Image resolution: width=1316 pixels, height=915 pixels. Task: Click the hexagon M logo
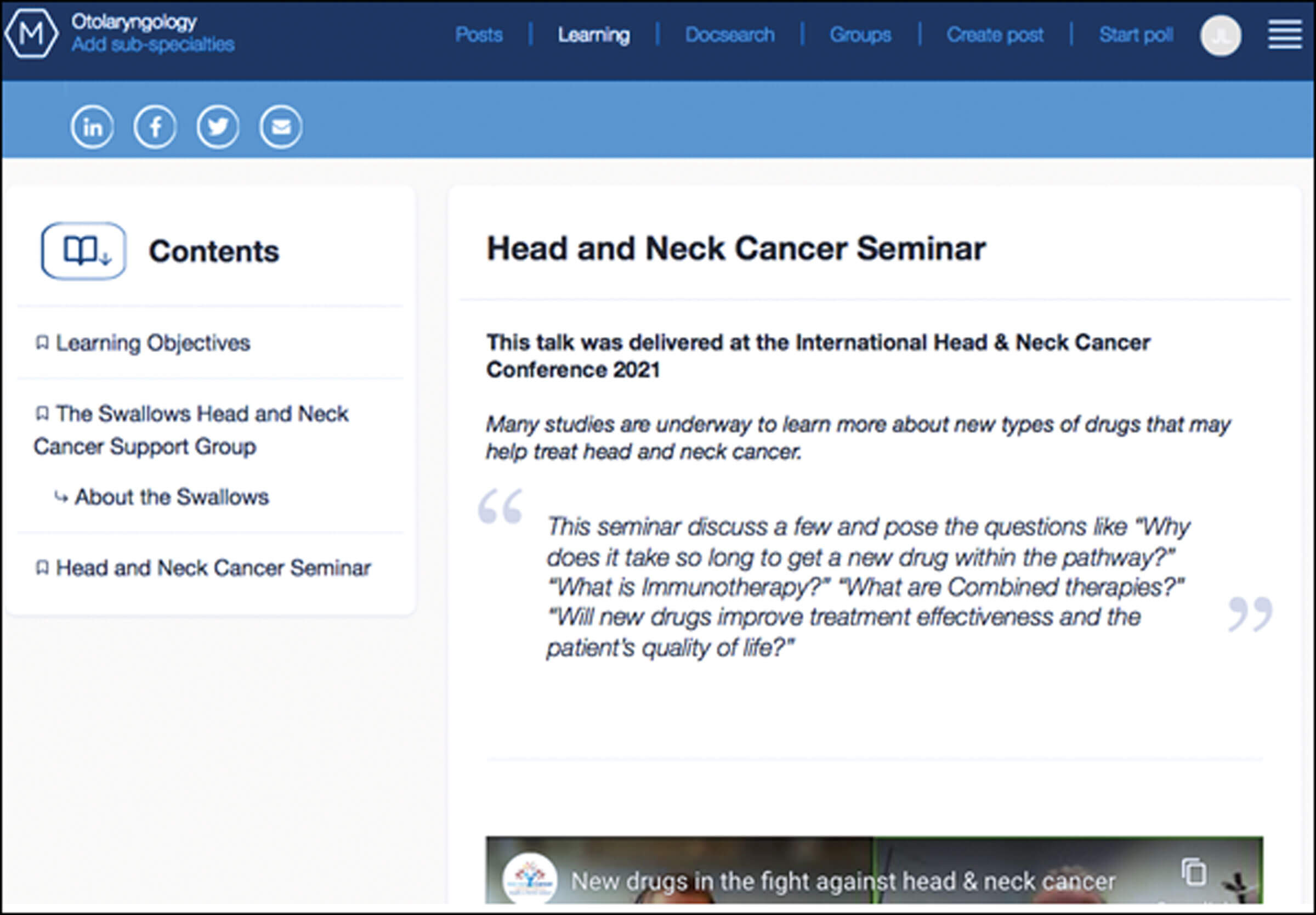coord(31,34)
